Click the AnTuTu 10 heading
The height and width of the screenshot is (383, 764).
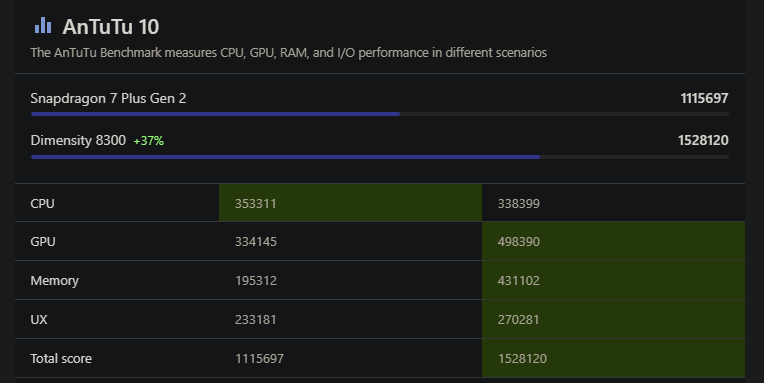point(111,27)
